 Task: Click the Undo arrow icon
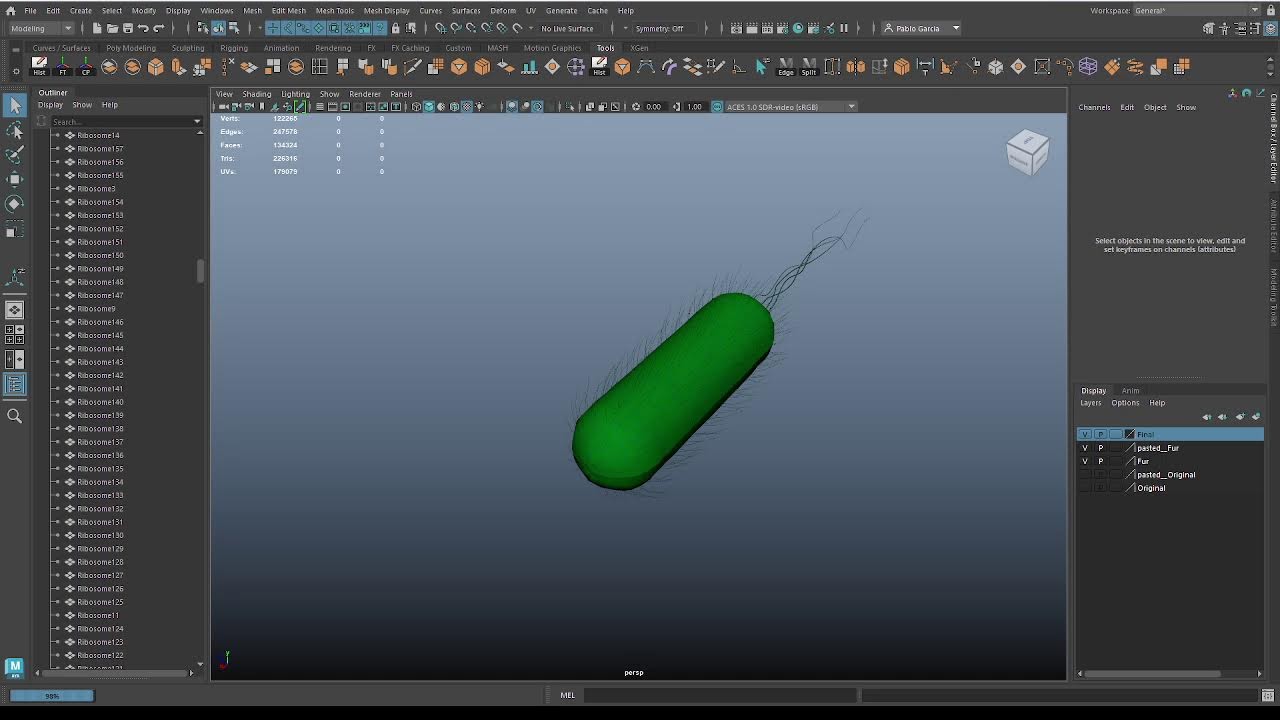[143, 28]
